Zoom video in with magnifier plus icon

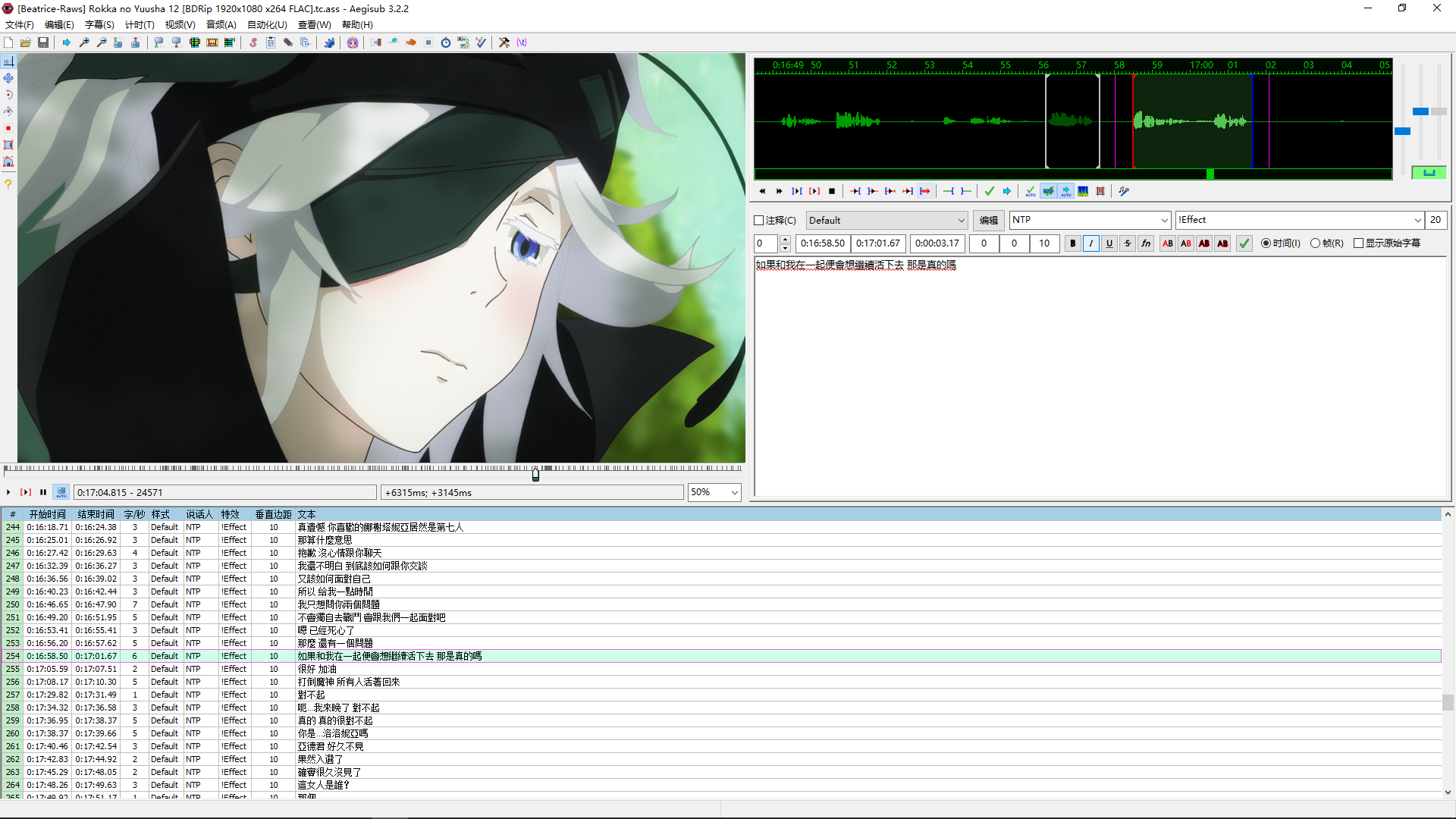click(x=84, y=42)
